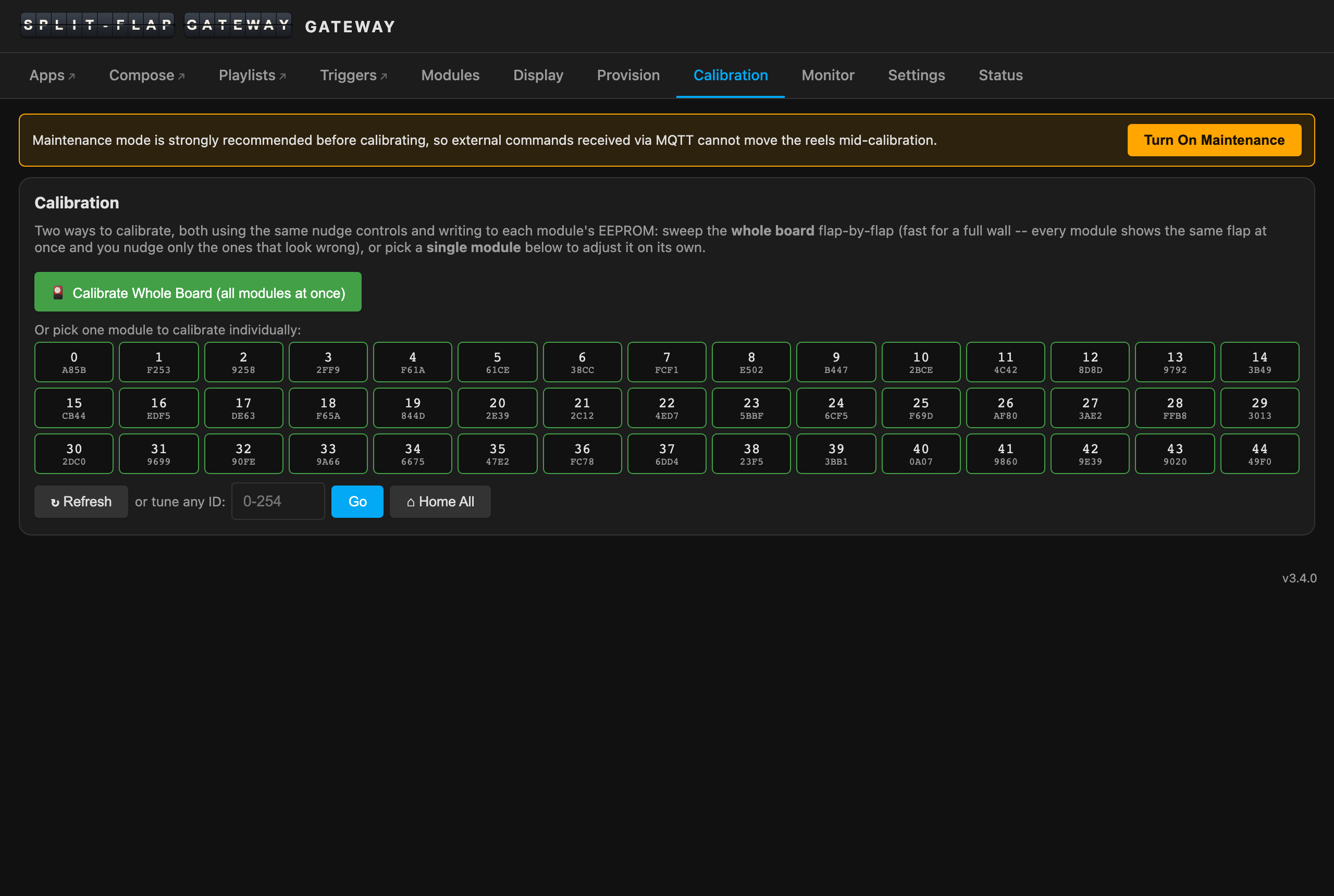Calibrate module 22 4ED7
The height and width of the screenshot is (896, 1334).
click(667, 408)
